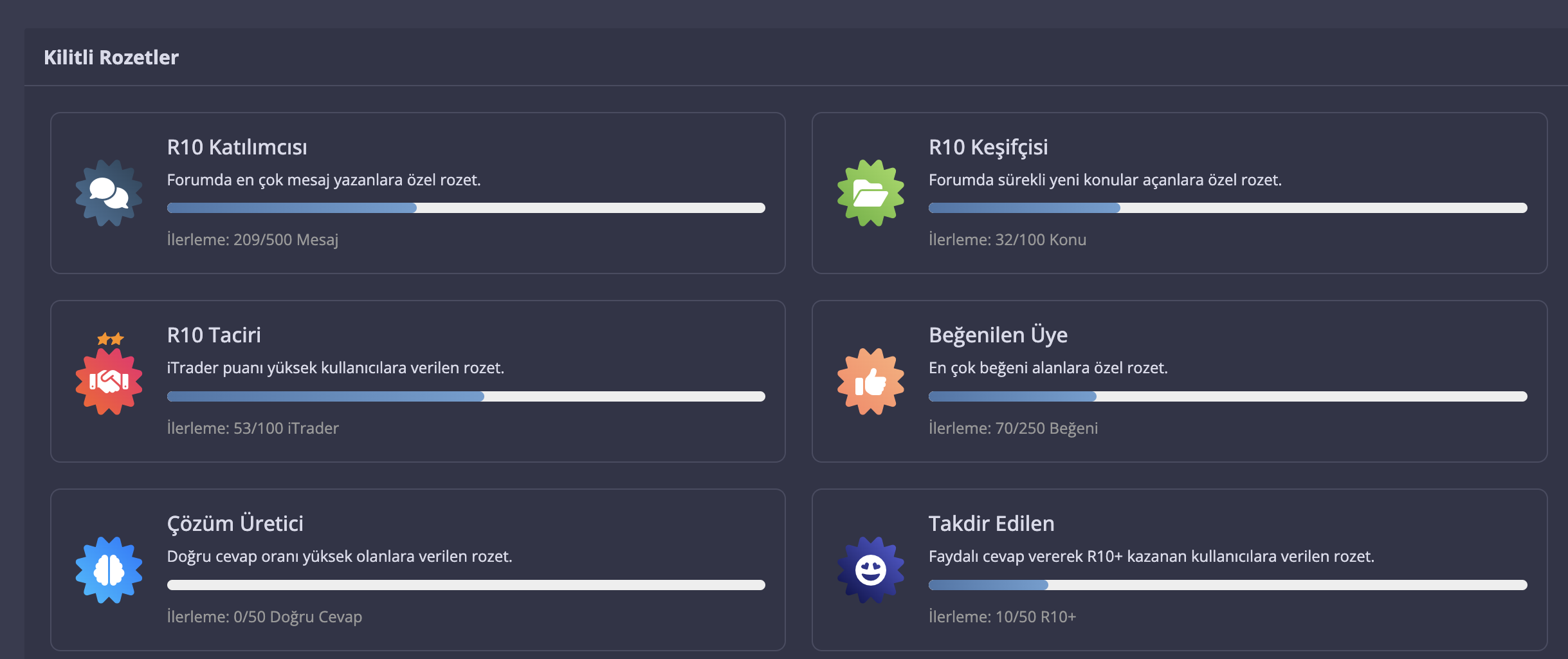Click the 'Kilitli Rozetler' section heading
The height and width of the screenshot is (659, 1568).
pyautogui.click(x=111, y=57)
